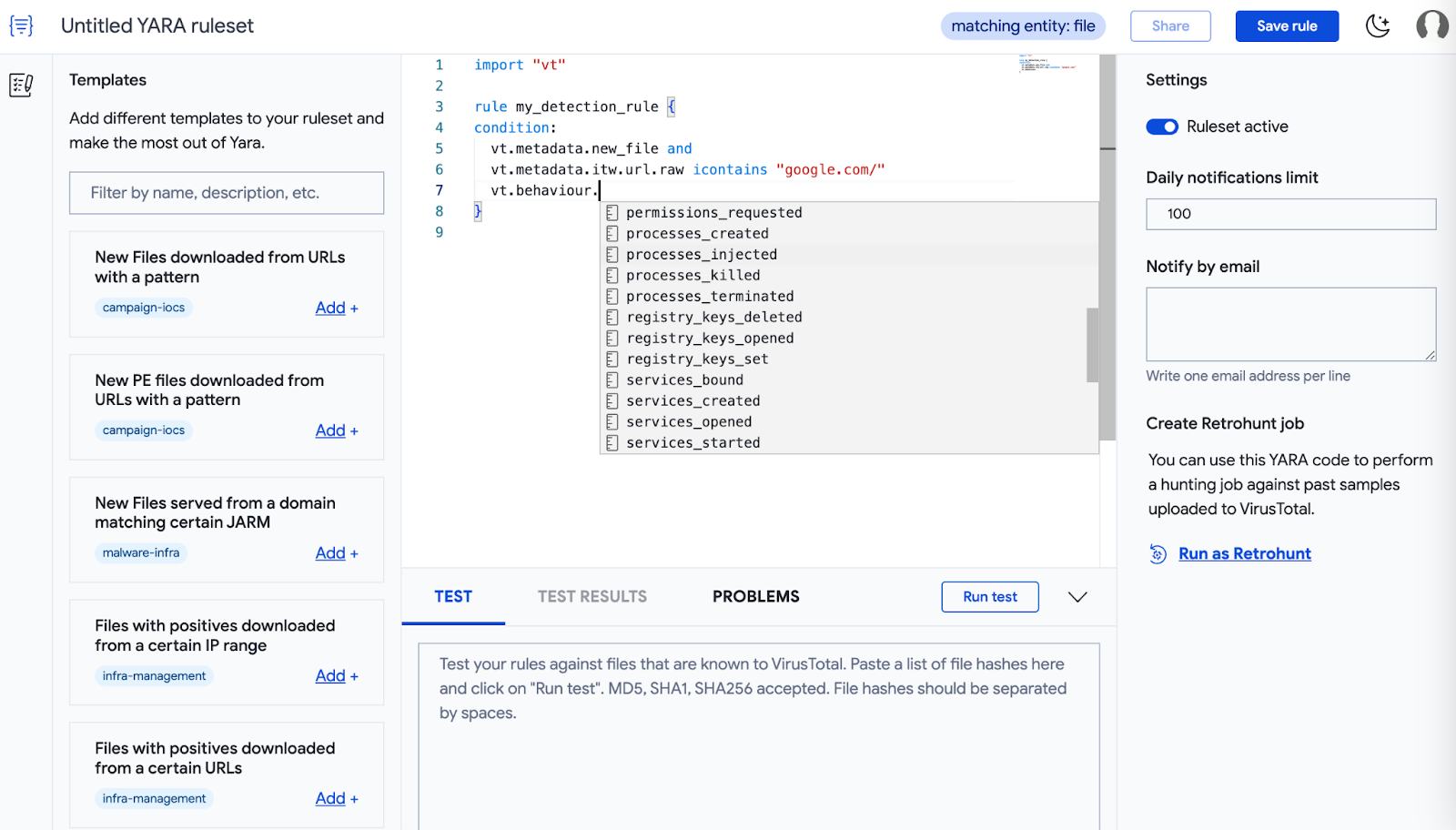Open the Run as Retrohunt link

(x=1245, y=553)
